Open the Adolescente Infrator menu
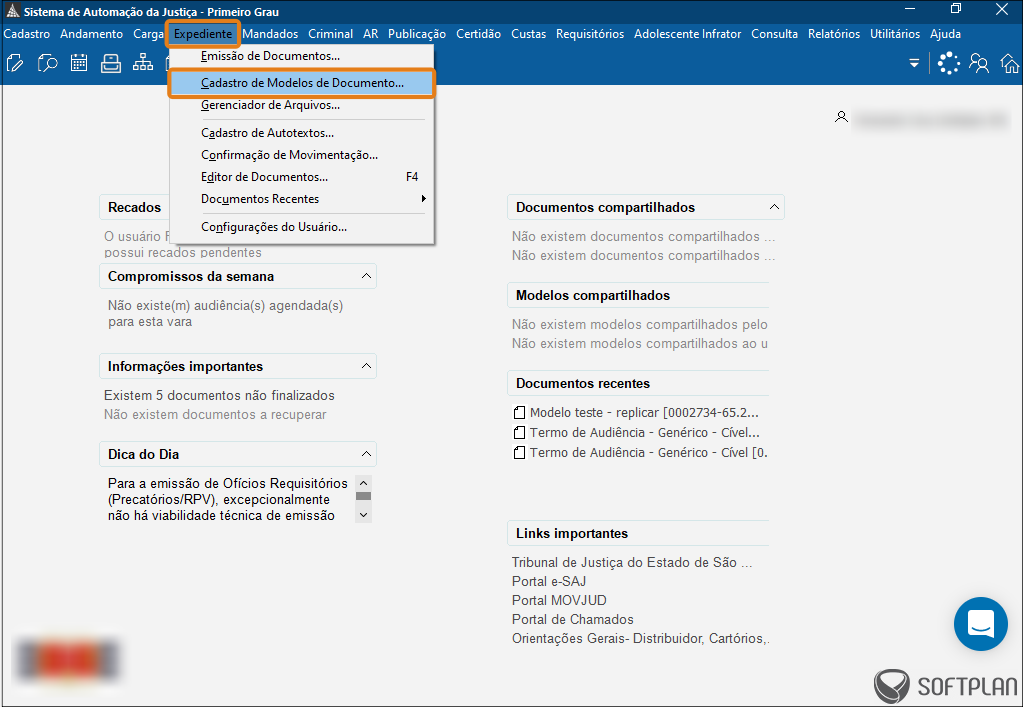1023x707 pixels. click(x=688, y=34)
